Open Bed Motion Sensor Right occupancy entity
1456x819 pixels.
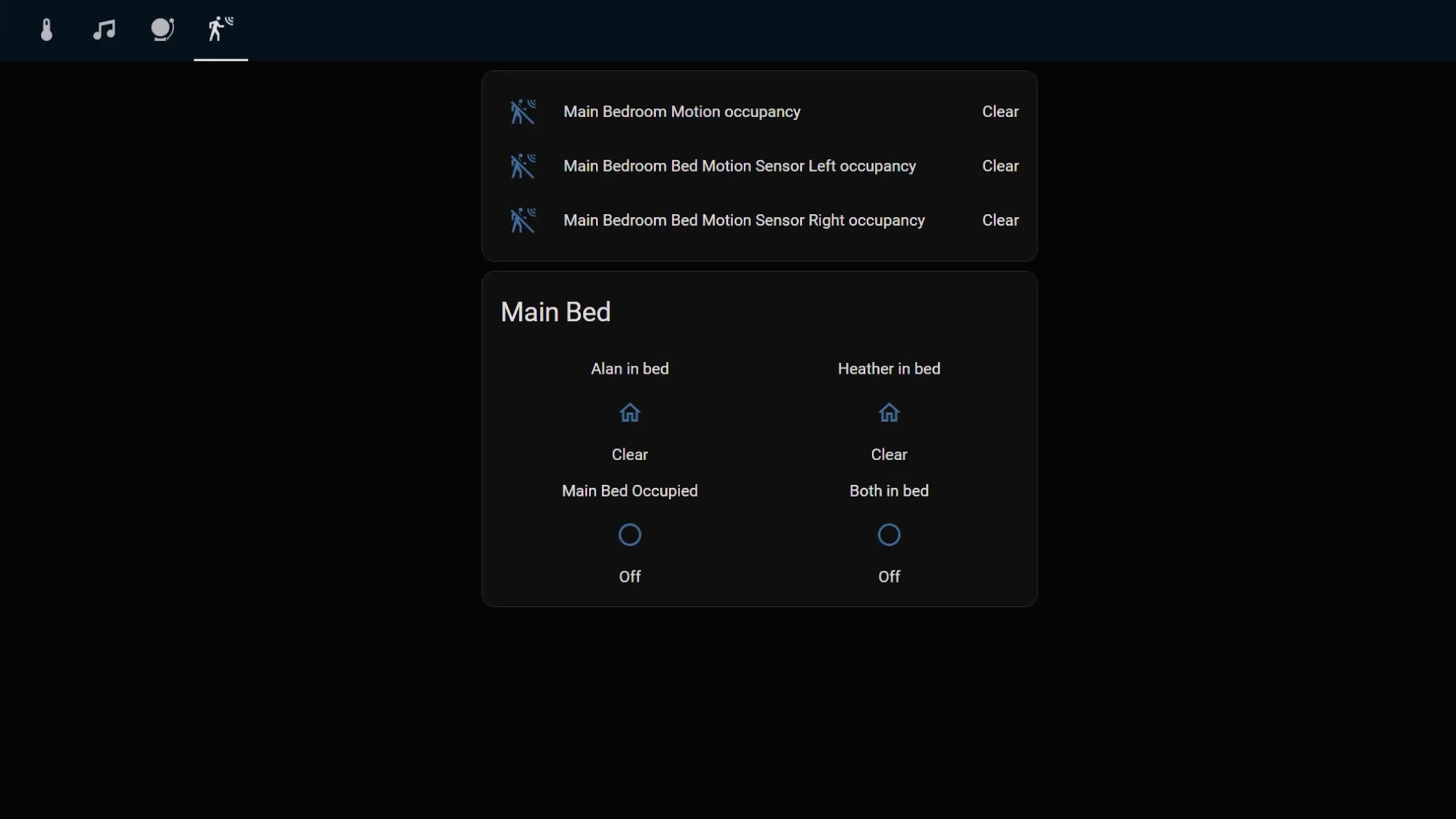tap(744, 221)
